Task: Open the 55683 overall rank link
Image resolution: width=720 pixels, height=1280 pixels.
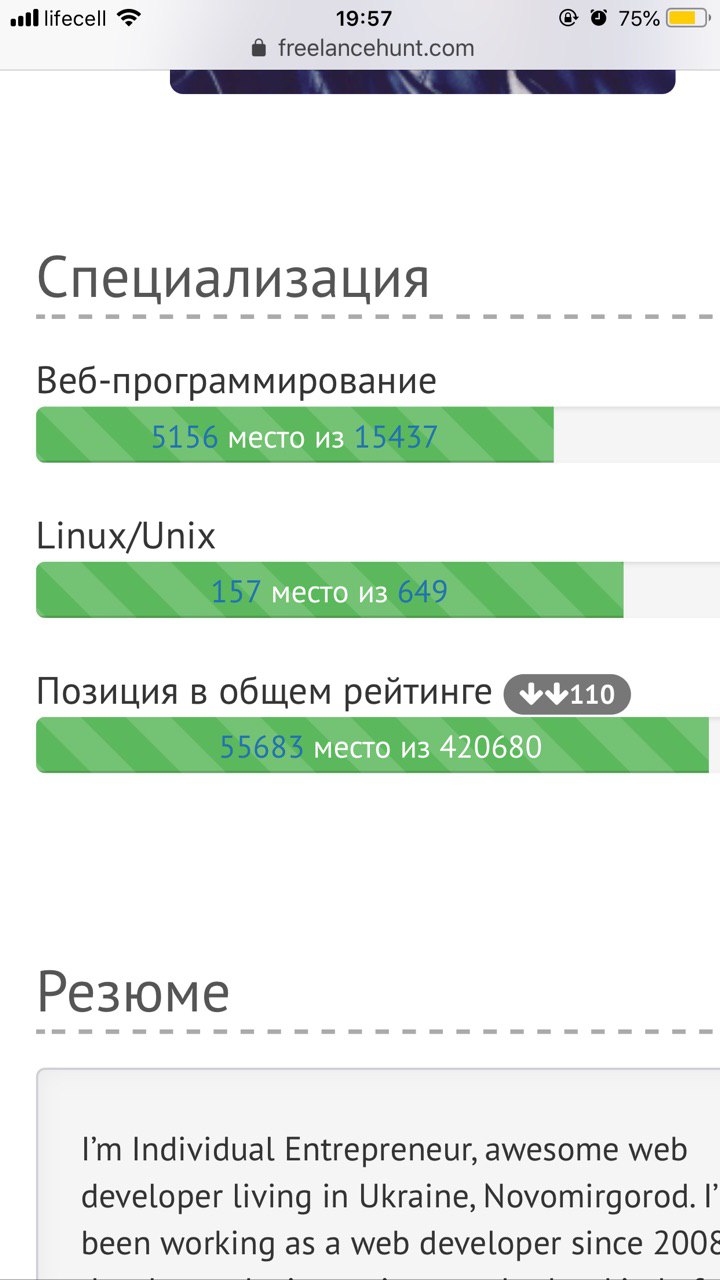Action: 262,747
